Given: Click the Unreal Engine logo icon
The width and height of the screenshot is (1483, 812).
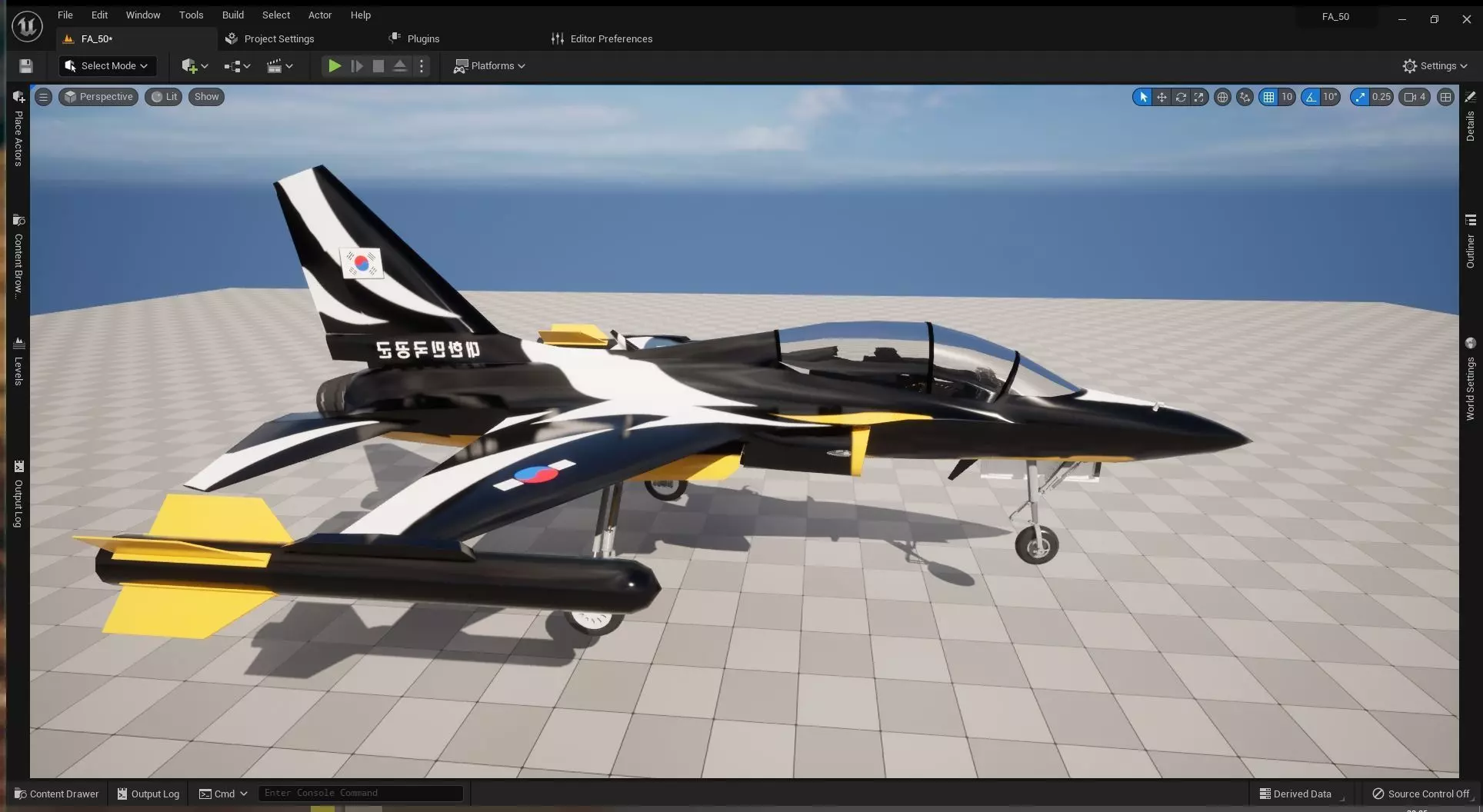Looking at the screenshot, I should click(27, 25).
